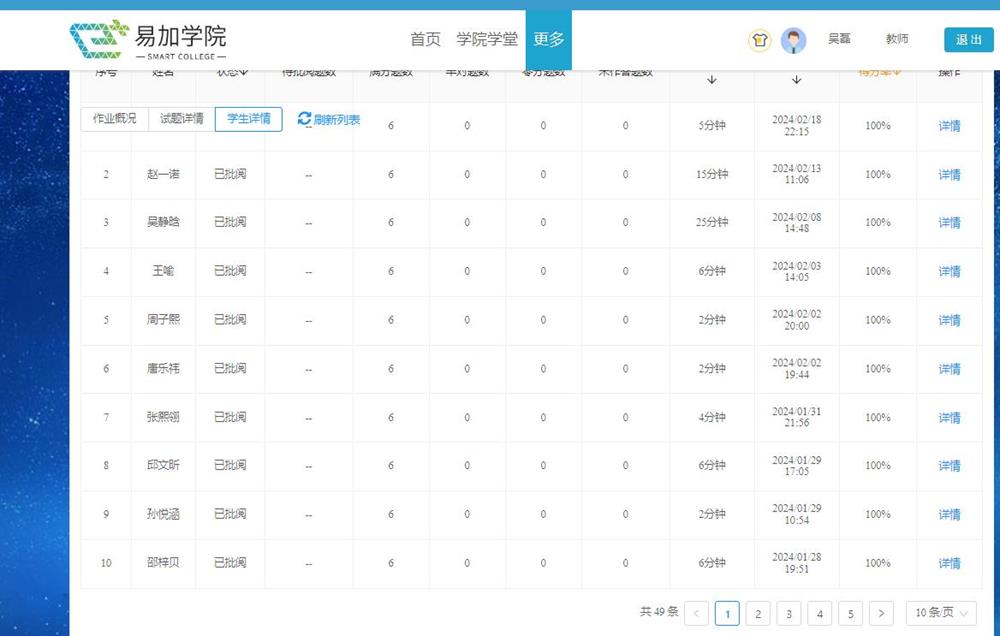Viewport: 1000px width, 636px height.
Task: Open the 学院学堂 menu item
Action: 487,40
